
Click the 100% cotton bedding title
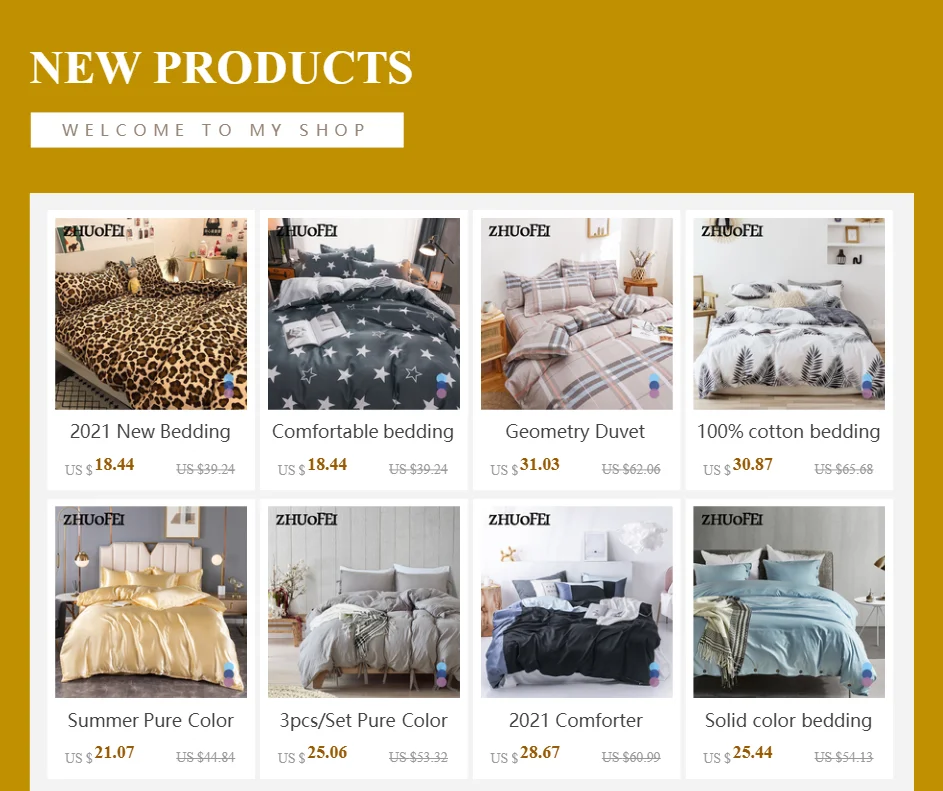[x=788, y=431]
